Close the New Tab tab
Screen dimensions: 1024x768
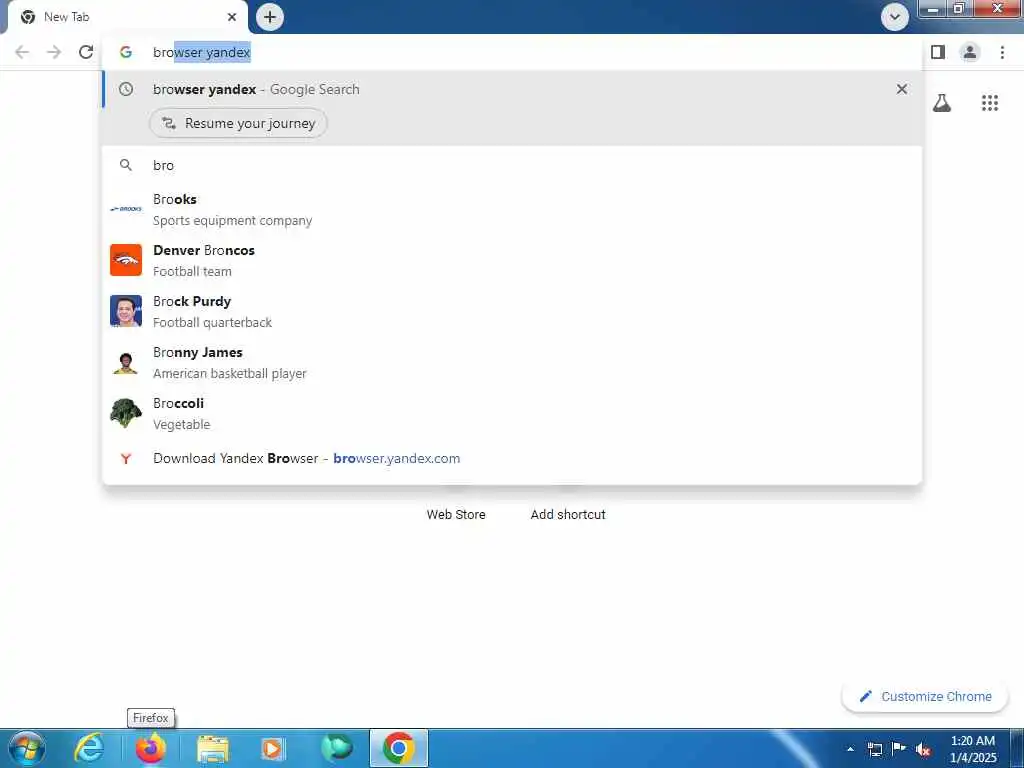(x=232, y=17)
